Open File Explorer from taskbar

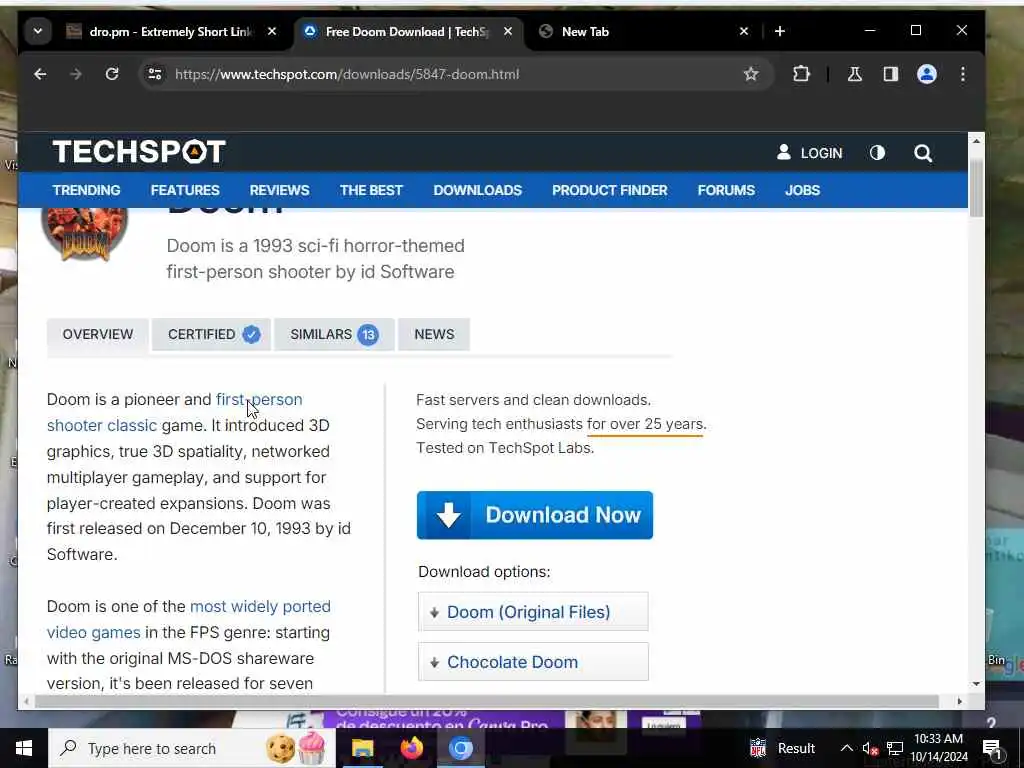pos(362,748)
